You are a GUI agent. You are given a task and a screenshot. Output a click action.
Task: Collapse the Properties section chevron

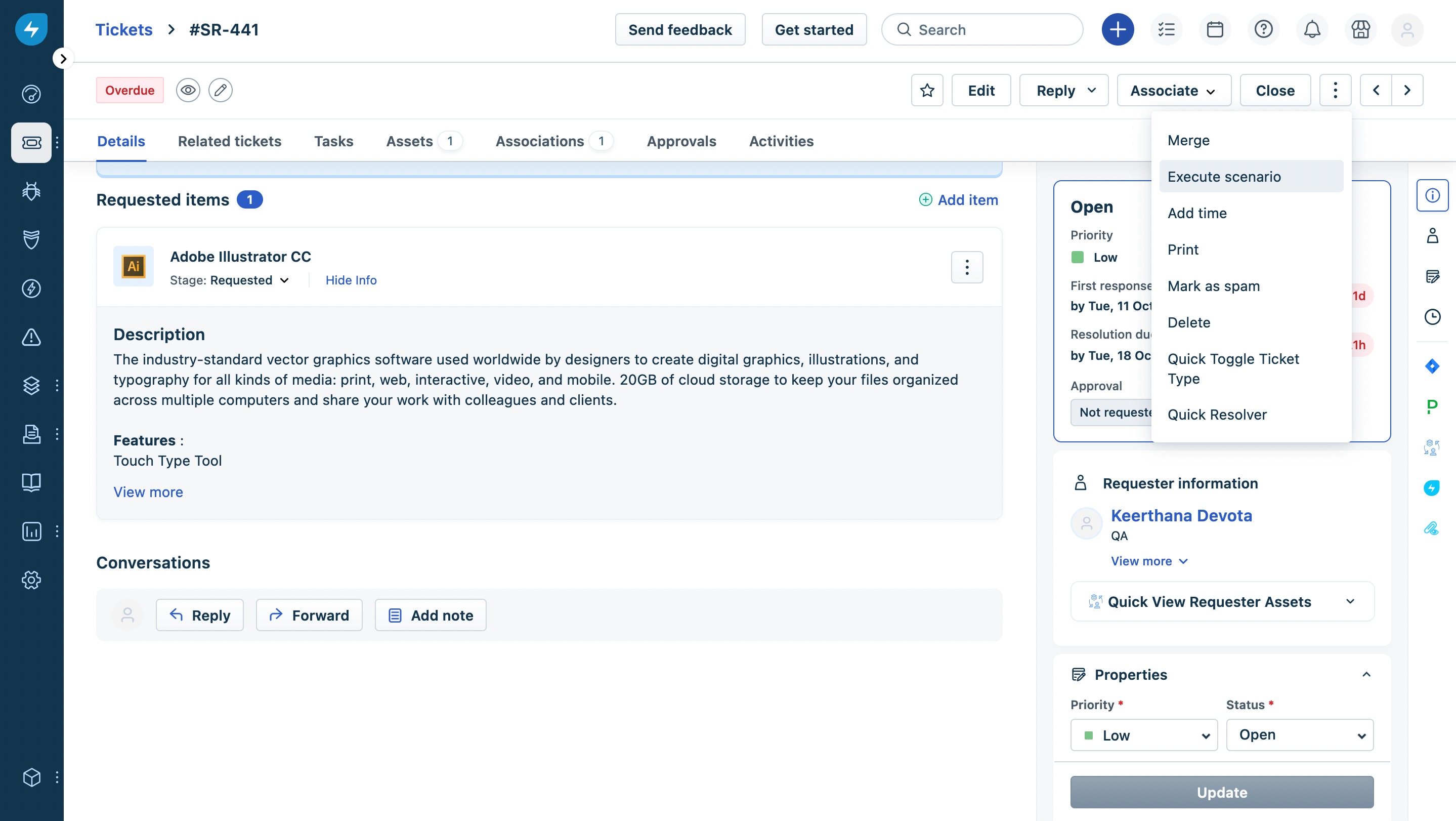(x=1366, y=674)
